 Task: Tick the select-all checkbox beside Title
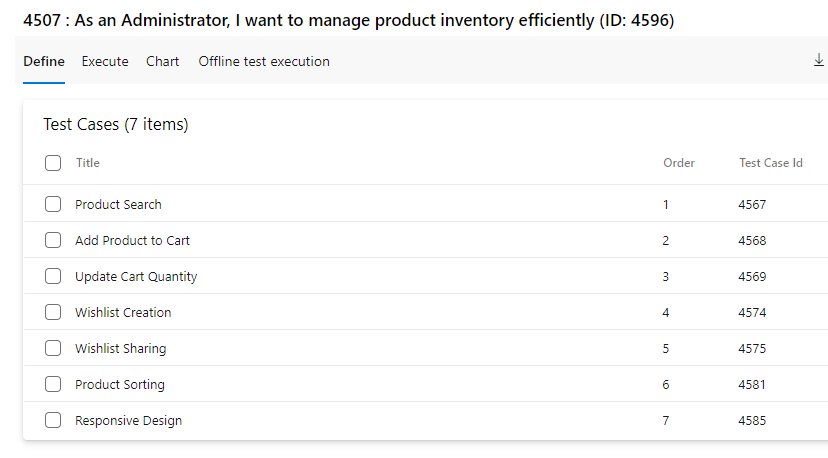53,163
